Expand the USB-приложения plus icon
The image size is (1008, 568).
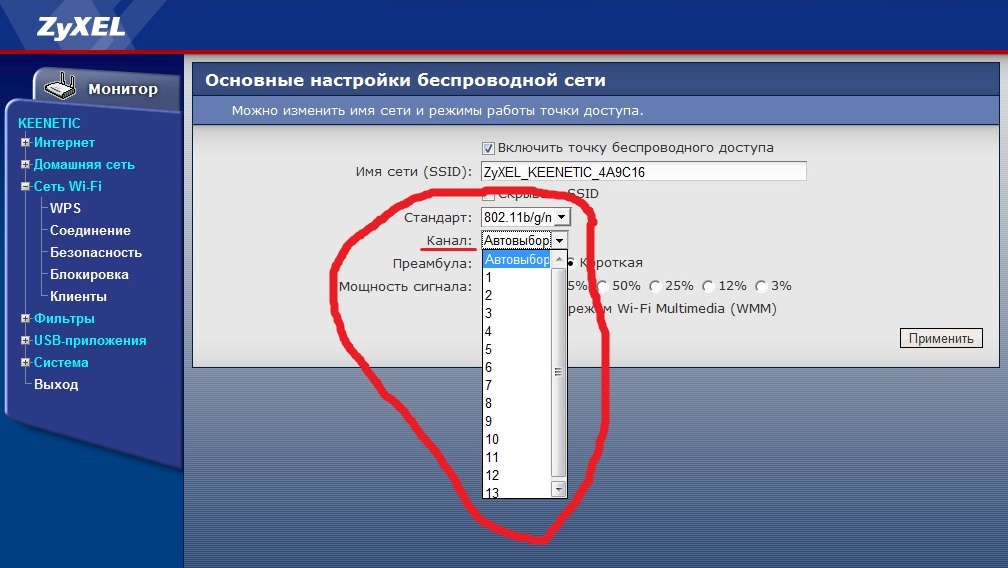25,341
